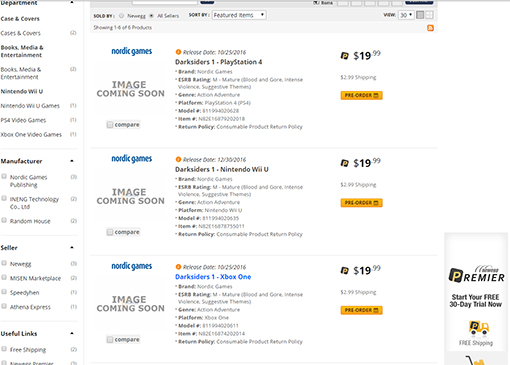Tick INENG Technology Co., Ltd filter
Image resolution: width=510 pixels, height=365 pixels.
tap(4, 198)
